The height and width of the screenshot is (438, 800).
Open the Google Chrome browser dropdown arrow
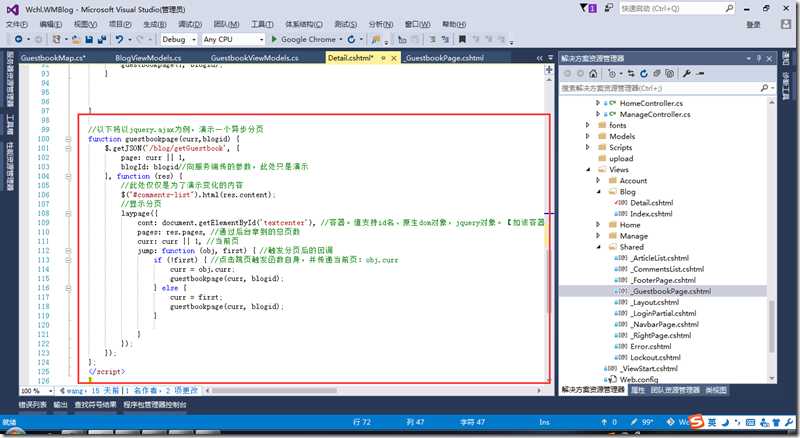340,39
